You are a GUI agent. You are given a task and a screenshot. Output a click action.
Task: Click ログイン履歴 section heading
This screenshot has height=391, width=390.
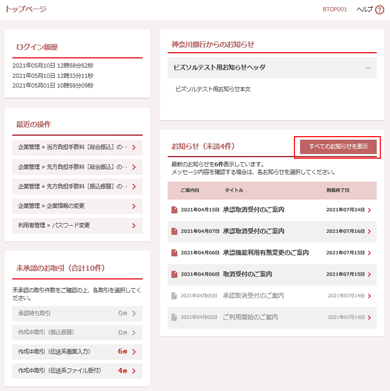click(x=37, y=47)
